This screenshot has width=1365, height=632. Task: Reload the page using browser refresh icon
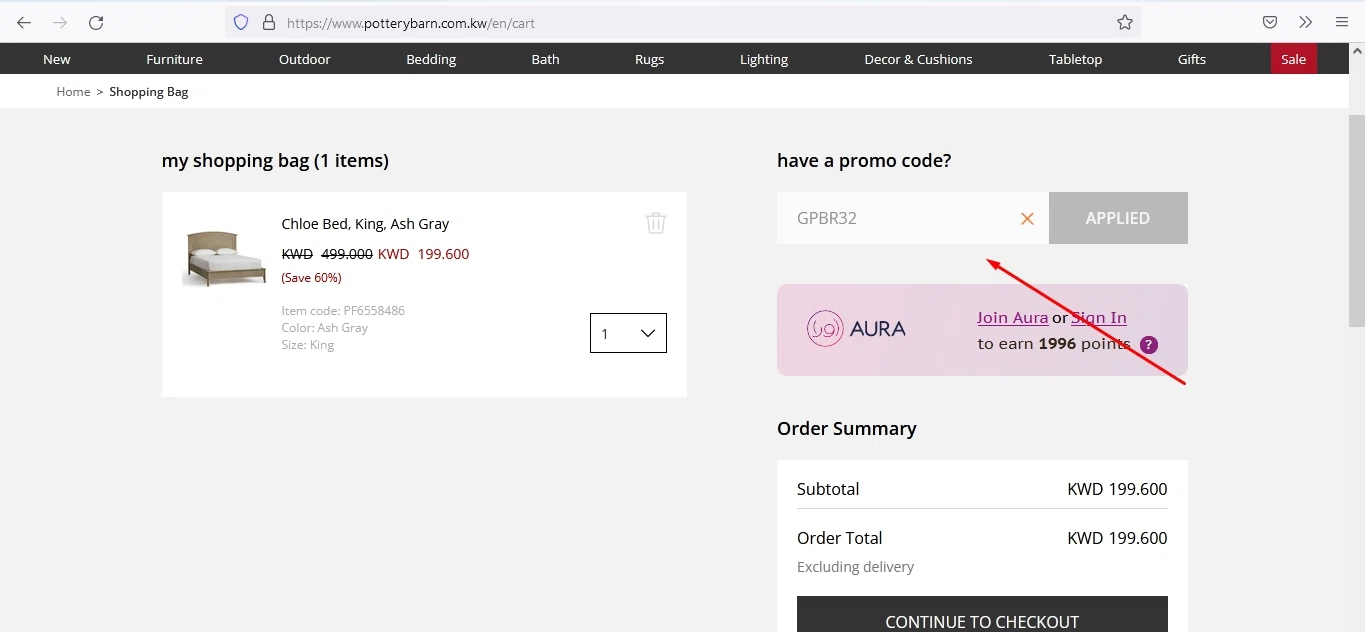point(96,22)
